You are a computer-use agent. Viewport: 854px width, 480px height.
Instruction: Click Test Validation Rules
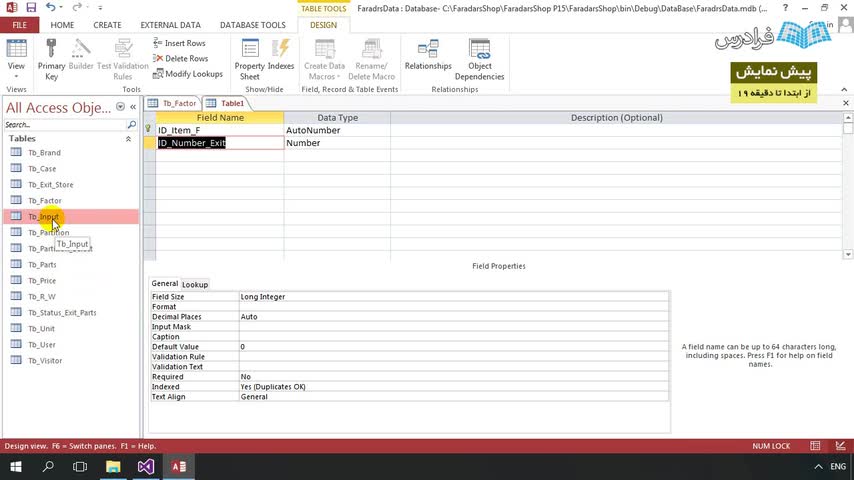coord(123,60)
